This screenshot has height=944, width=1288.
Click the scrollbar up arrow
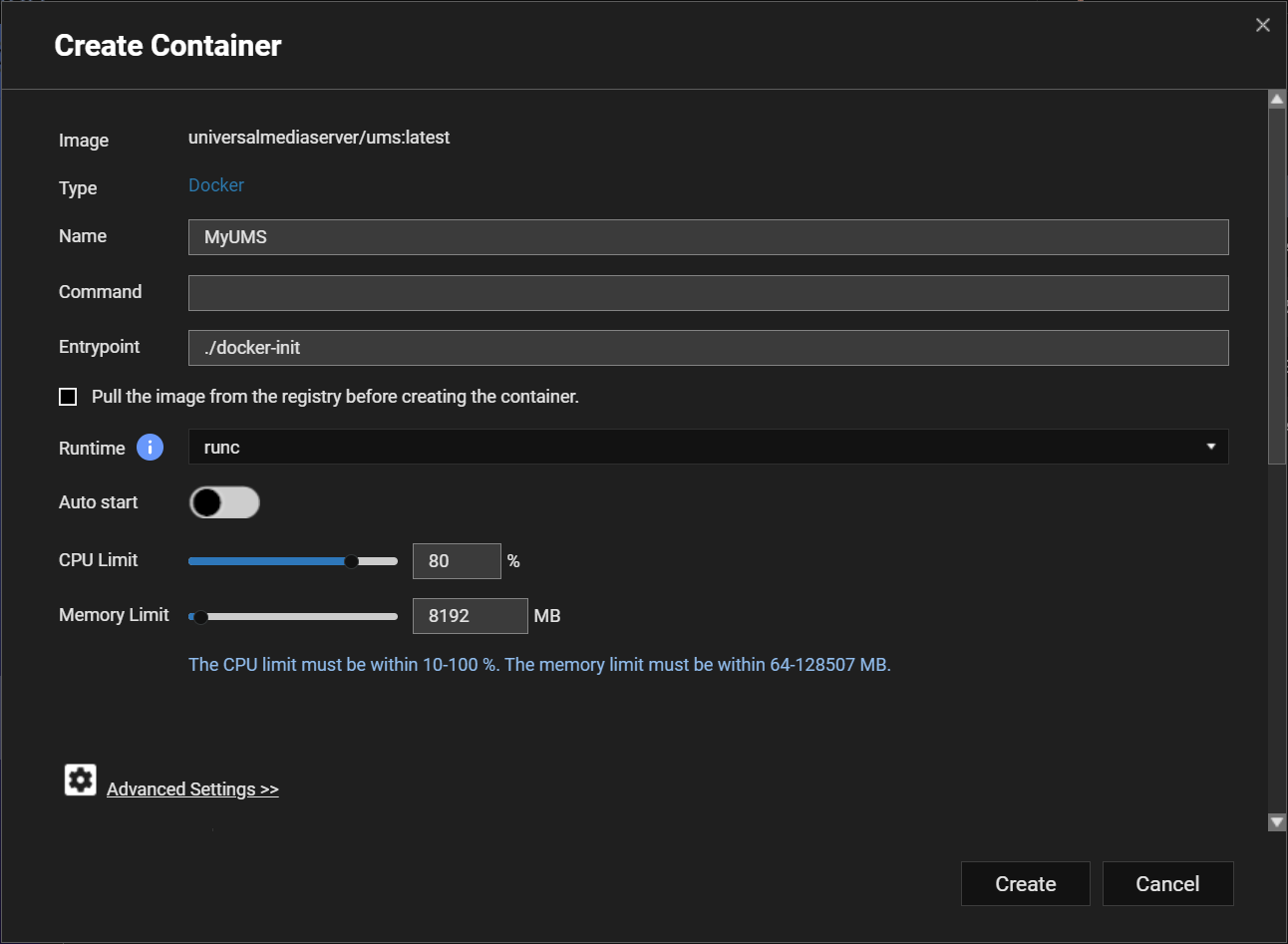click(x=1276, y=100)
